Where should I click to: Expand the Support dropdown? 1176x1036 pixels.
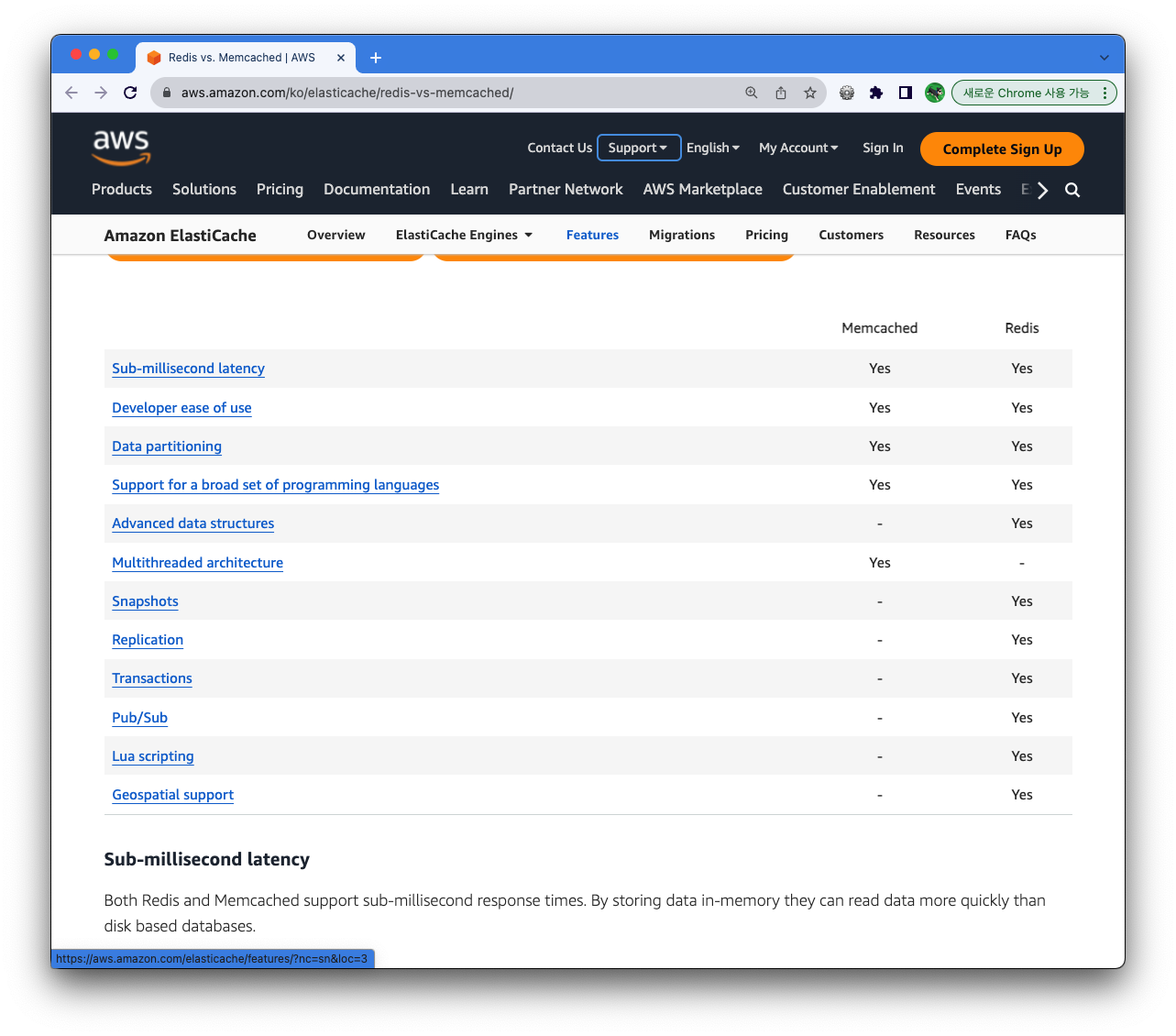(x=639, y=148)
